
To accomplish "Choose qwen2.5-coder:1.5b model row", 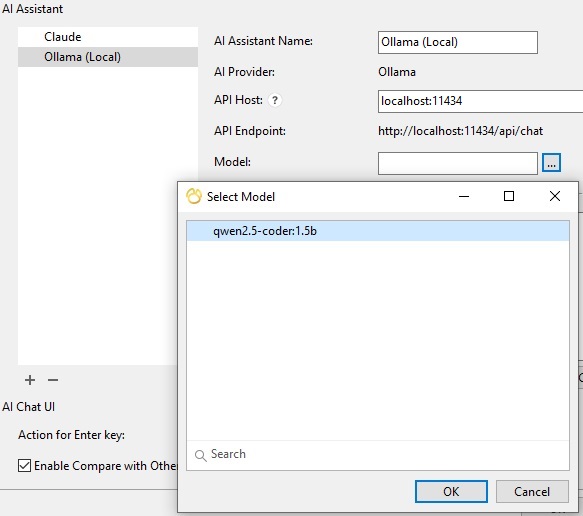I will click(x=378, y=231).
